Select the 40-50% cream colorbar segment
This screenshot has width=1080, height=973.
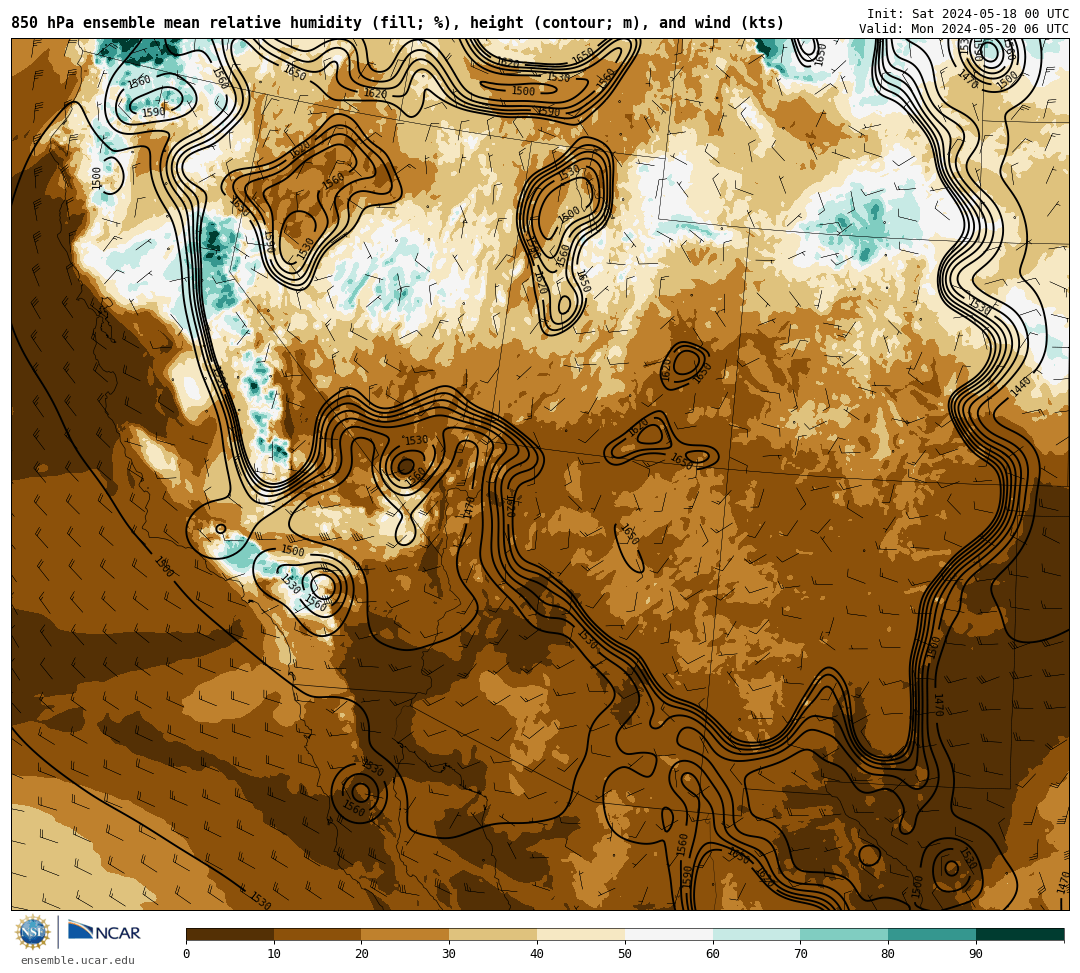point(581,934)
